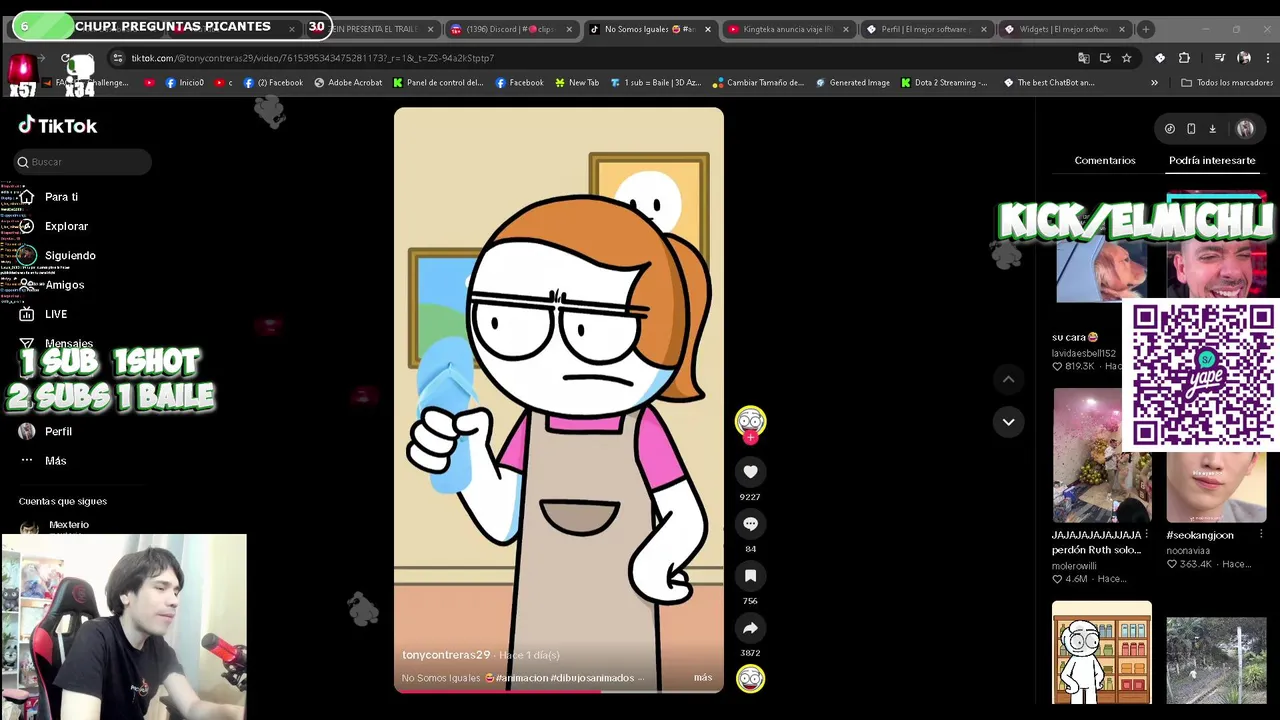Click coin icon in TikTok header
The image size is (1280, 720).
(x=1170, y=128)
